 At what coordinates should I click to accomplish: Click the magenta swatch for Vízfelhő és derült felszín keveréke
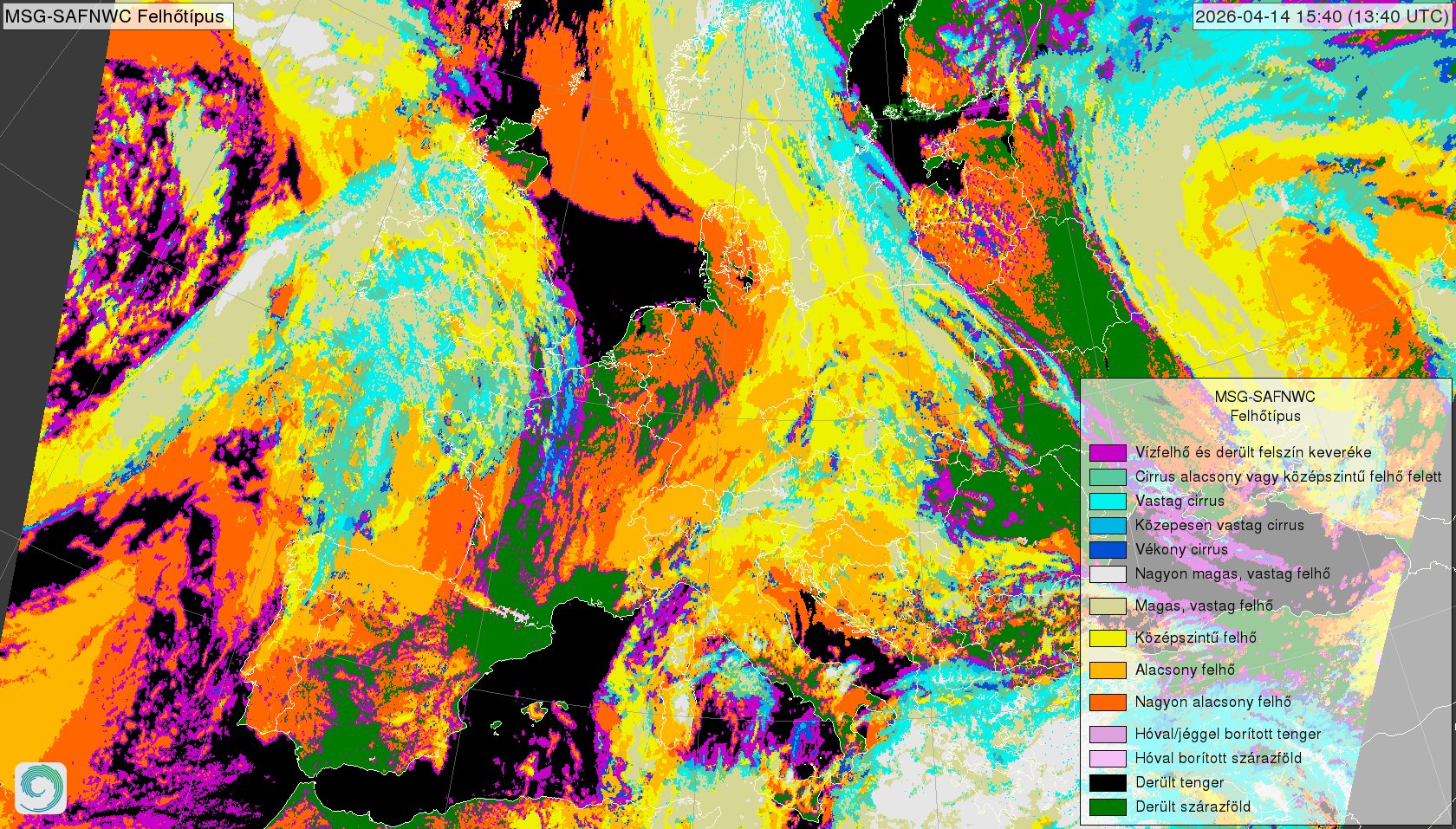tap(1108, 452)
